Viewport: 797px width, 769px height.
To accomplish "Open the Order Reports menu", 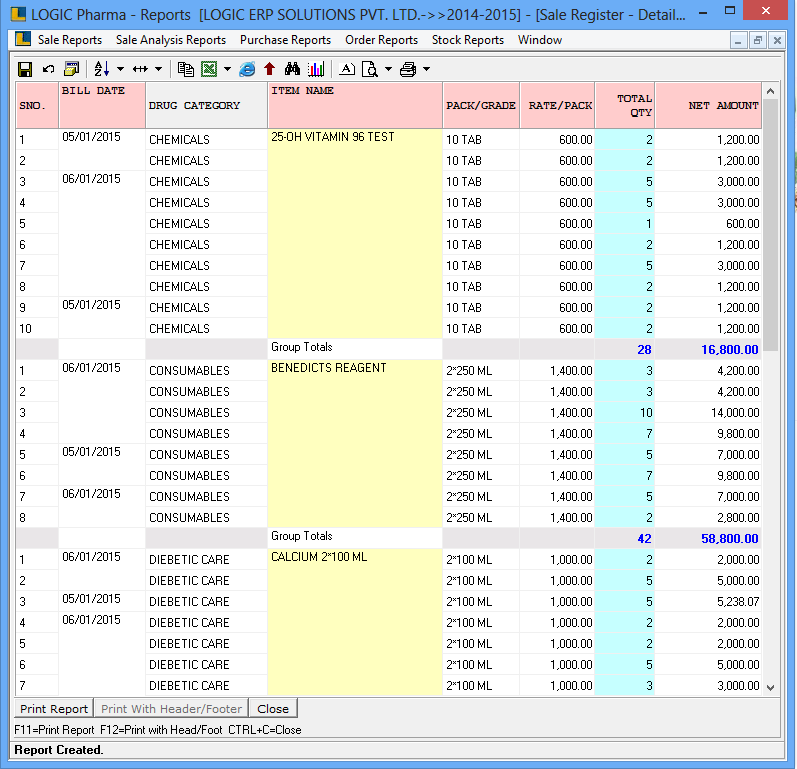I will 381,40.
